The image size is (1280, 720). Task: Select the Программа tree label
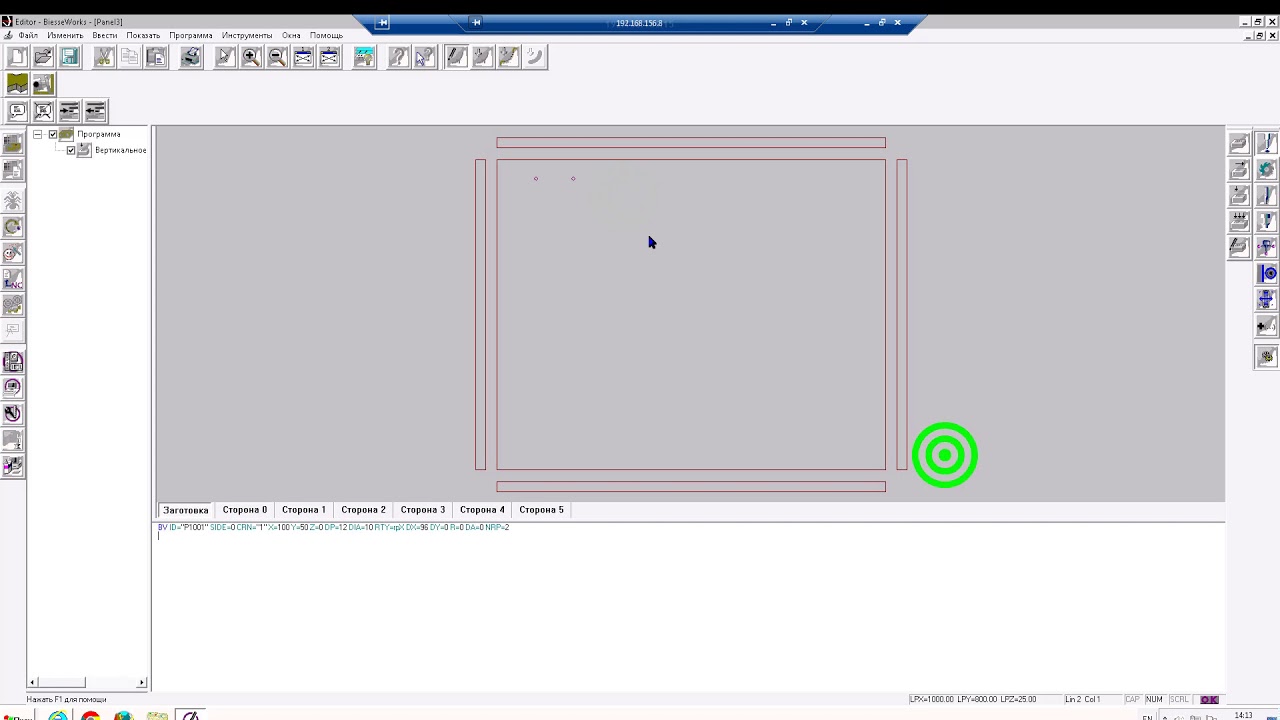tap(99, 134)
